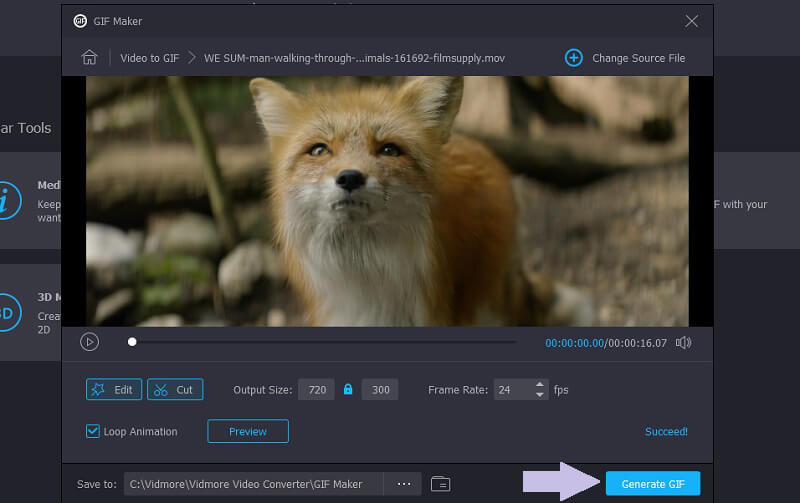800x503 pixels.
Task: Click the output height field showing 300
Action: click(x=379, y=390)
